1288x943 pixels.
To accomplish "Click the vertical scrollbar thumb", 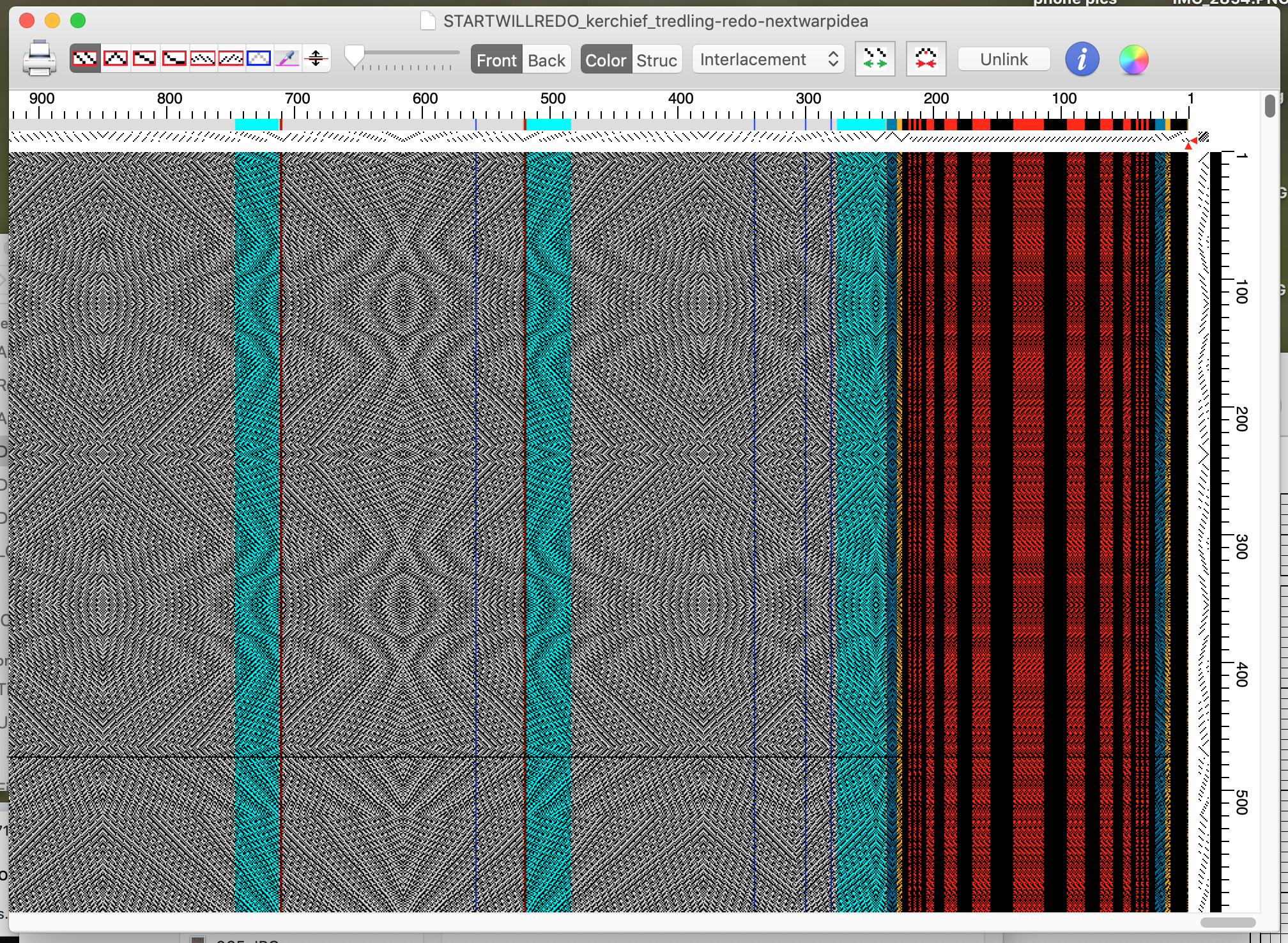I will click(x=1269, y=105).
